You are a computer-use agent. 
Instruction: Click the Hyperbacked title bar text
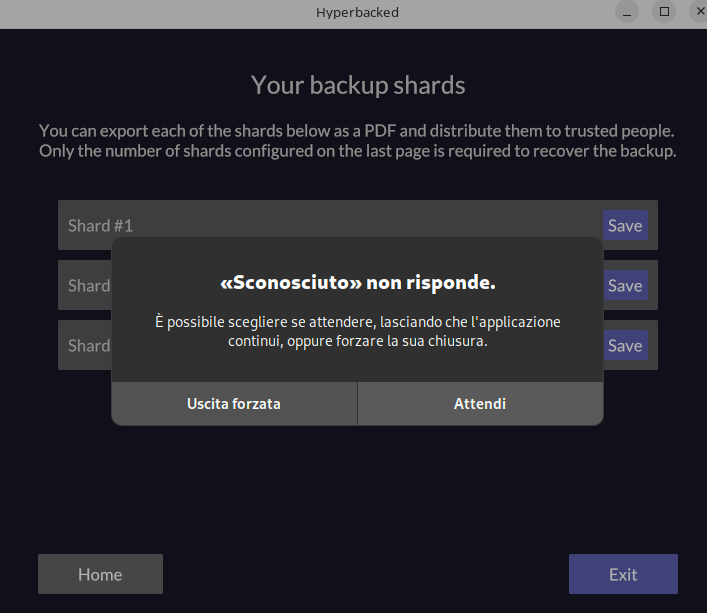[x=358, y=12]
